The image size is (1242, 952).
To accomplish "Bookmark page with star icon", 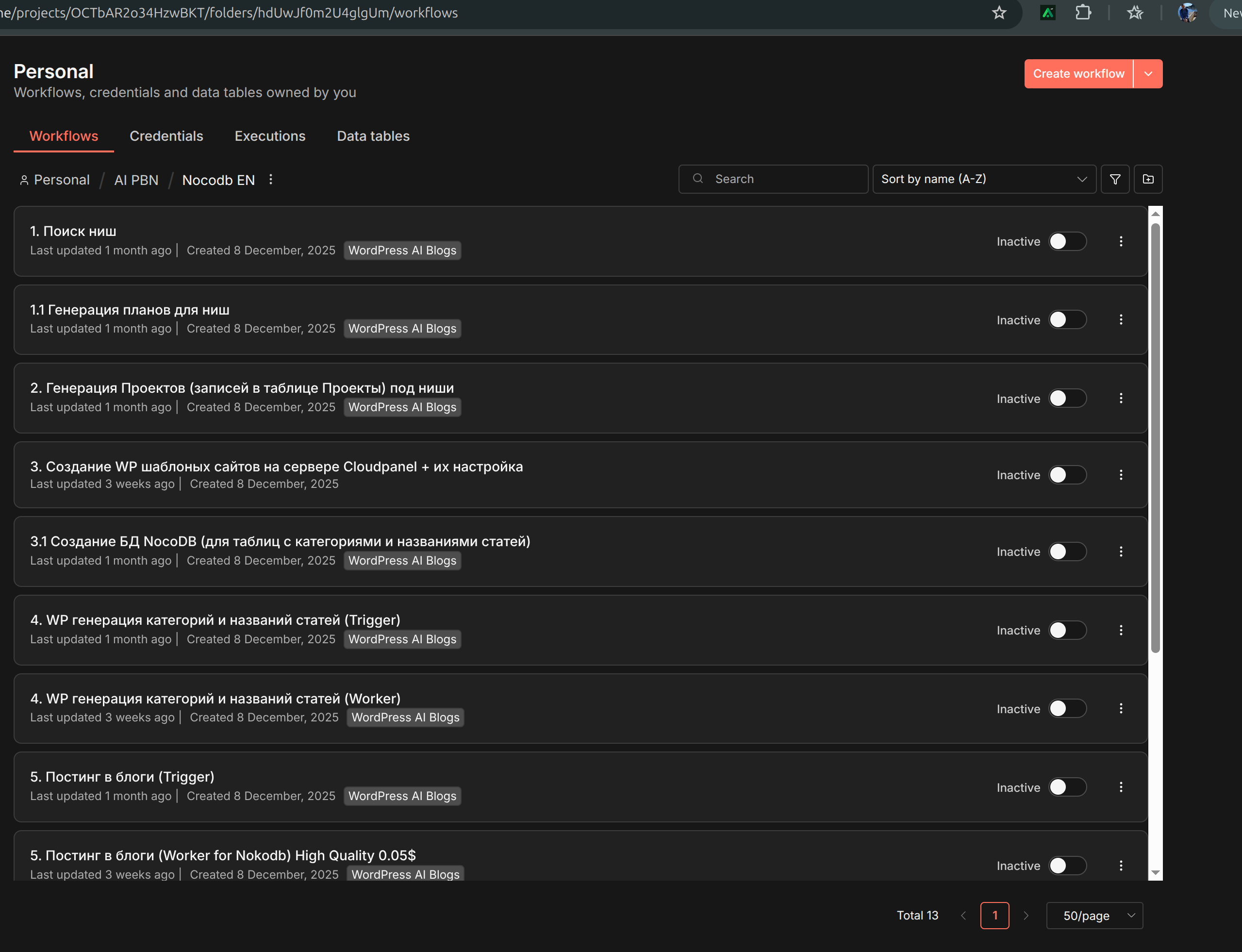I will coord(999,13).
